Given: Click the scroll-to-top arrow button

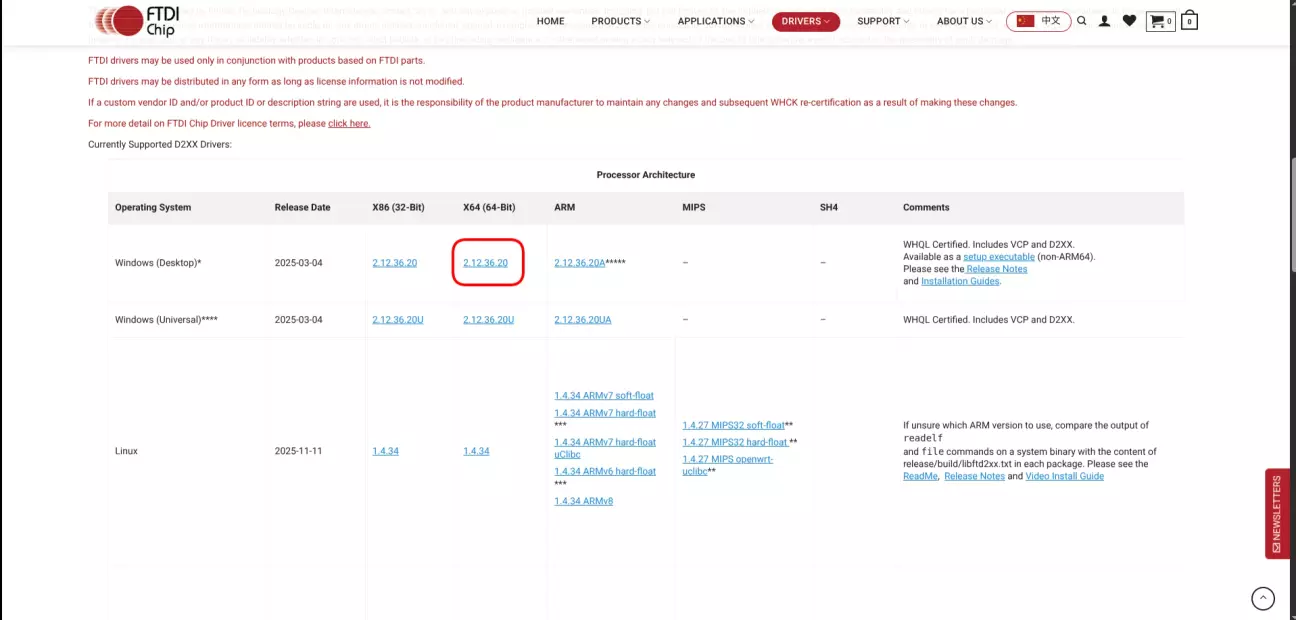Looking at the screenshot, I should 1263,598.
